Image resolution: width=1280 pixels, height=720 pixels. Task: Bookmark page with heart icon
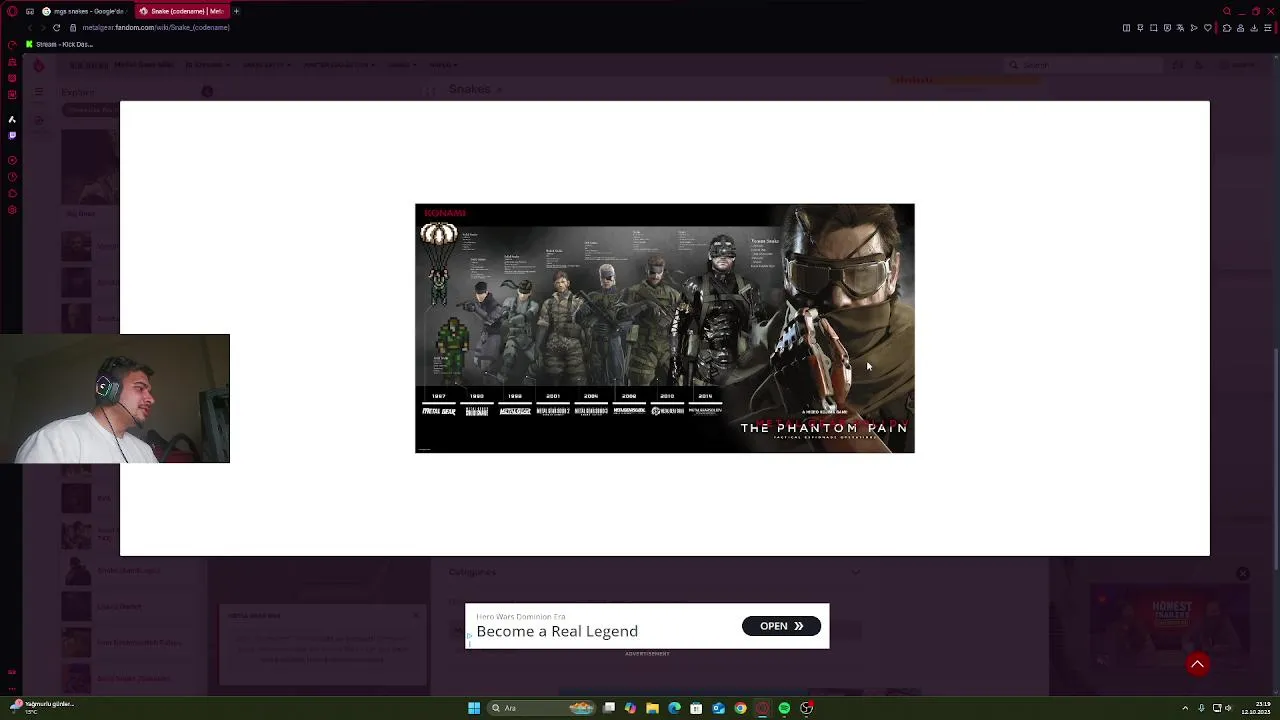(1207, 28)
